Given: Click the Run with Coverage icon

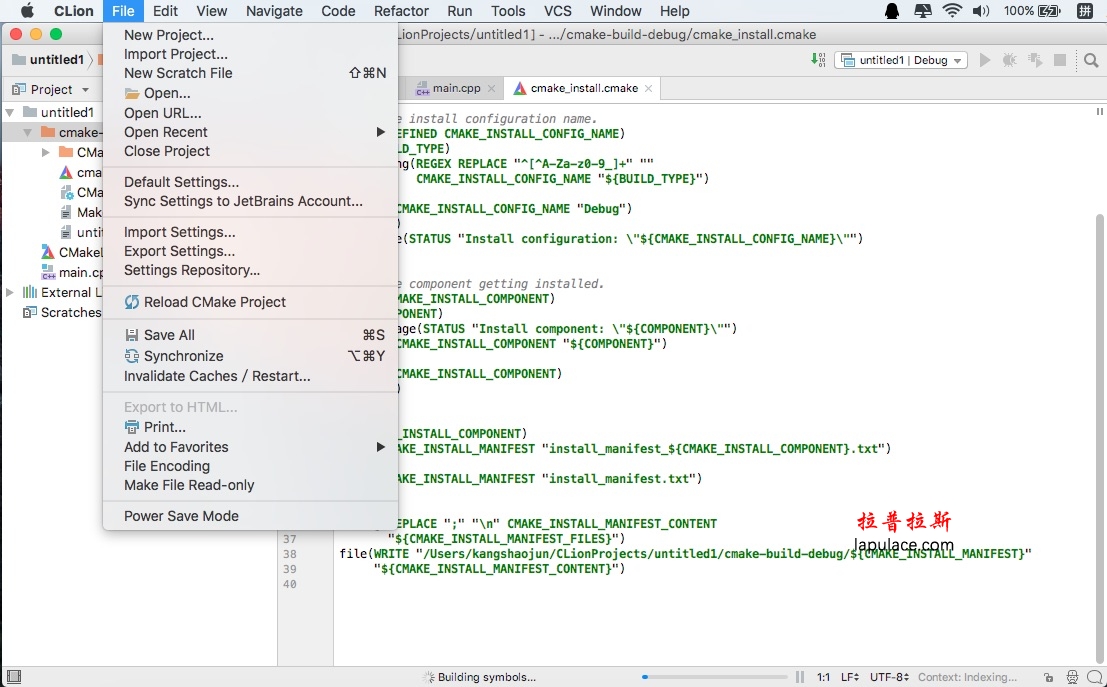Looking at the screenshot, I should point(1035,61).
